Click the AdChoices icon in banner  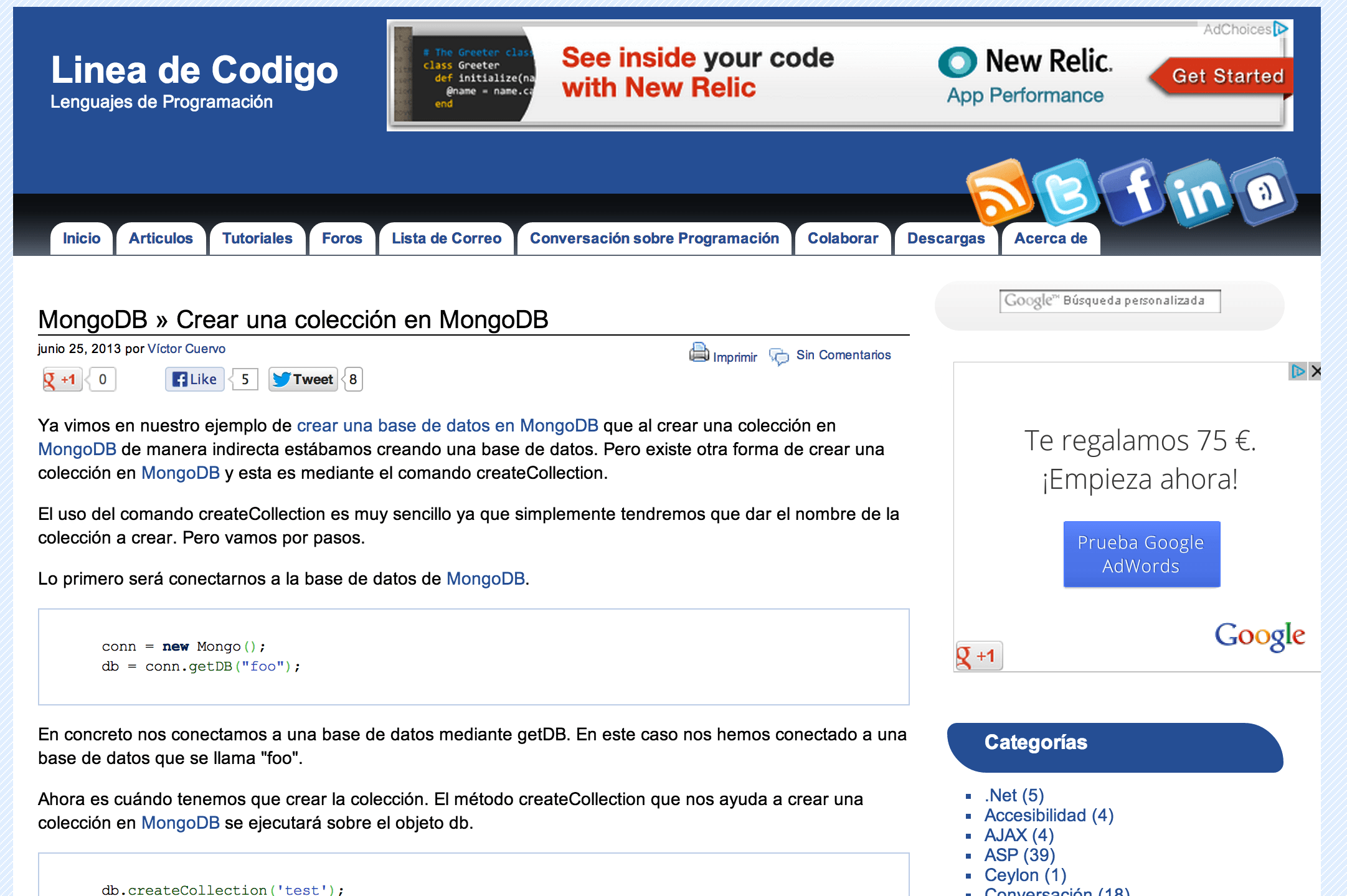[x=1281, y=29]
